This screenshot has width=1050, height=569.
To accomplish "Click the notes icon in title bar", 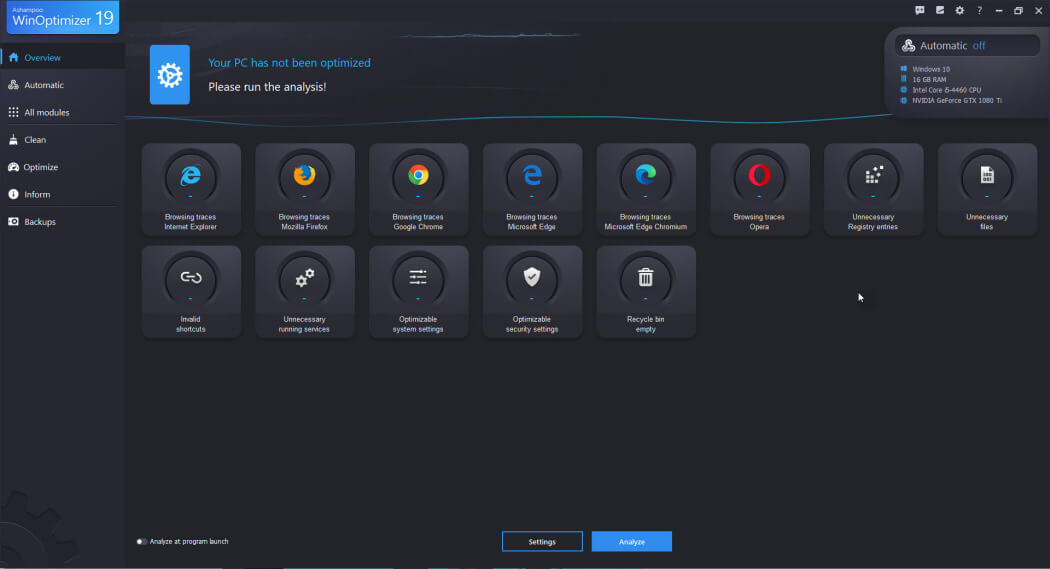I will click(x=940, y=11).
